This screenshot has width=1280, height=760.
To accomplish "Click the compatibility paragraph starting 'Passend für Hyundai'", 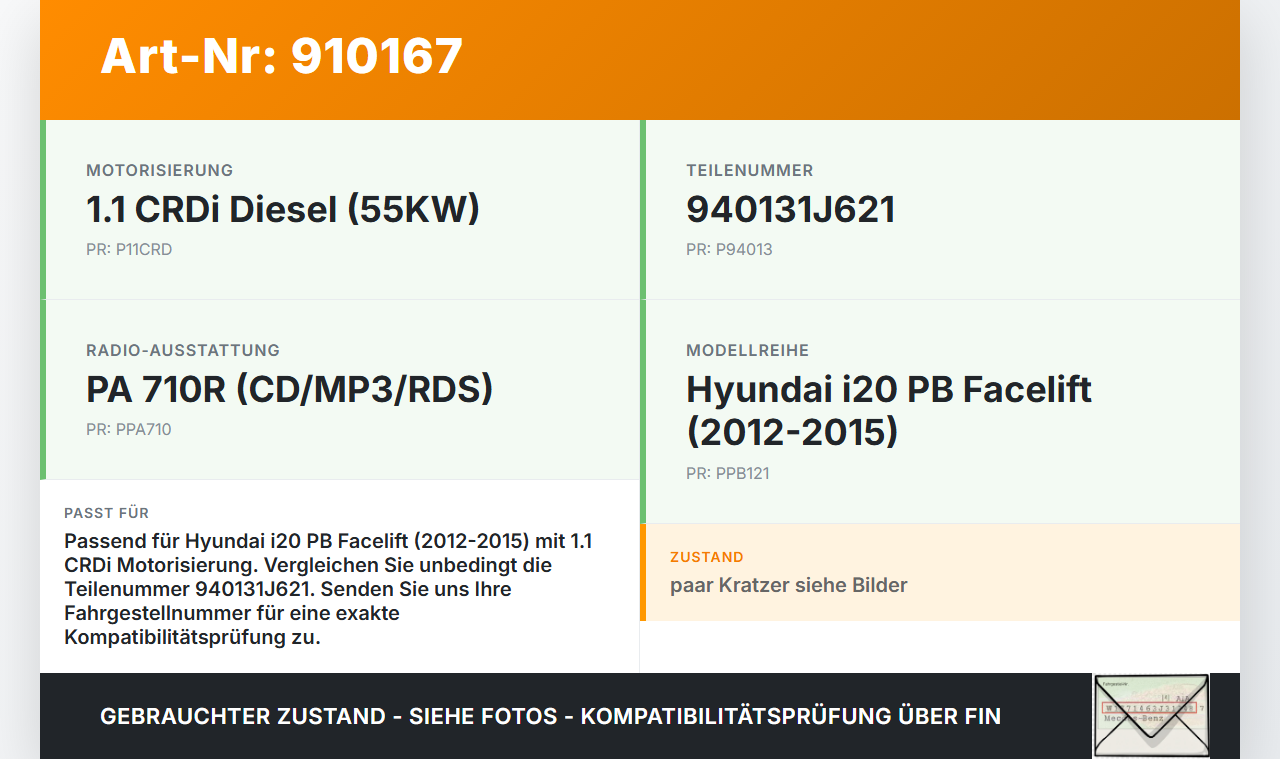I will click(329, 589).
